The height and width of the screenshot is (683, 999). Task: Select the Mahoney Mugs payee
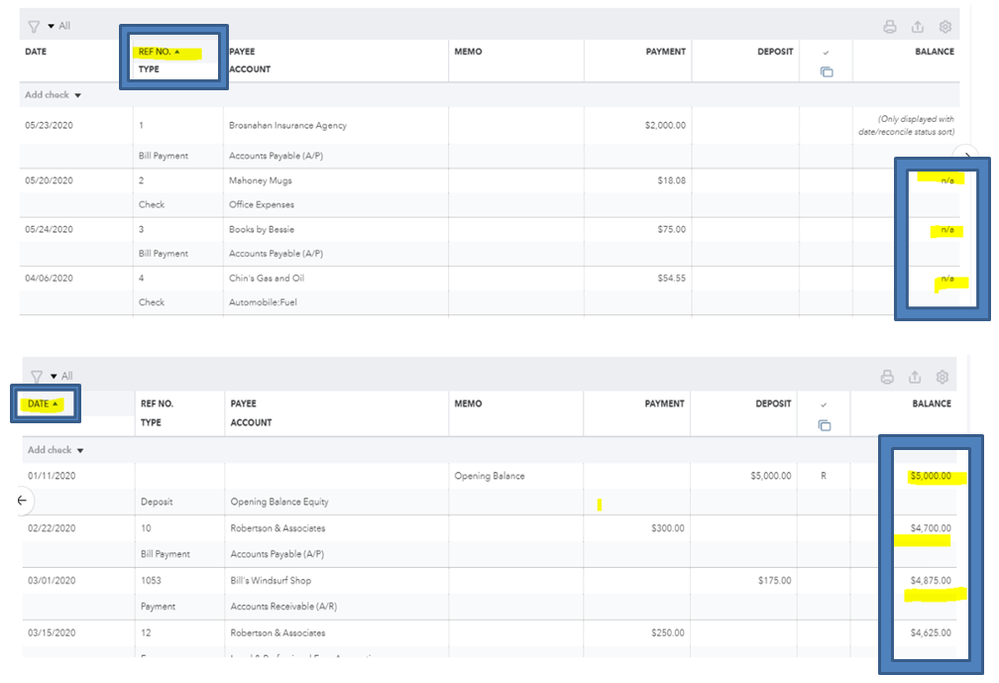click(x=261, y=181)
